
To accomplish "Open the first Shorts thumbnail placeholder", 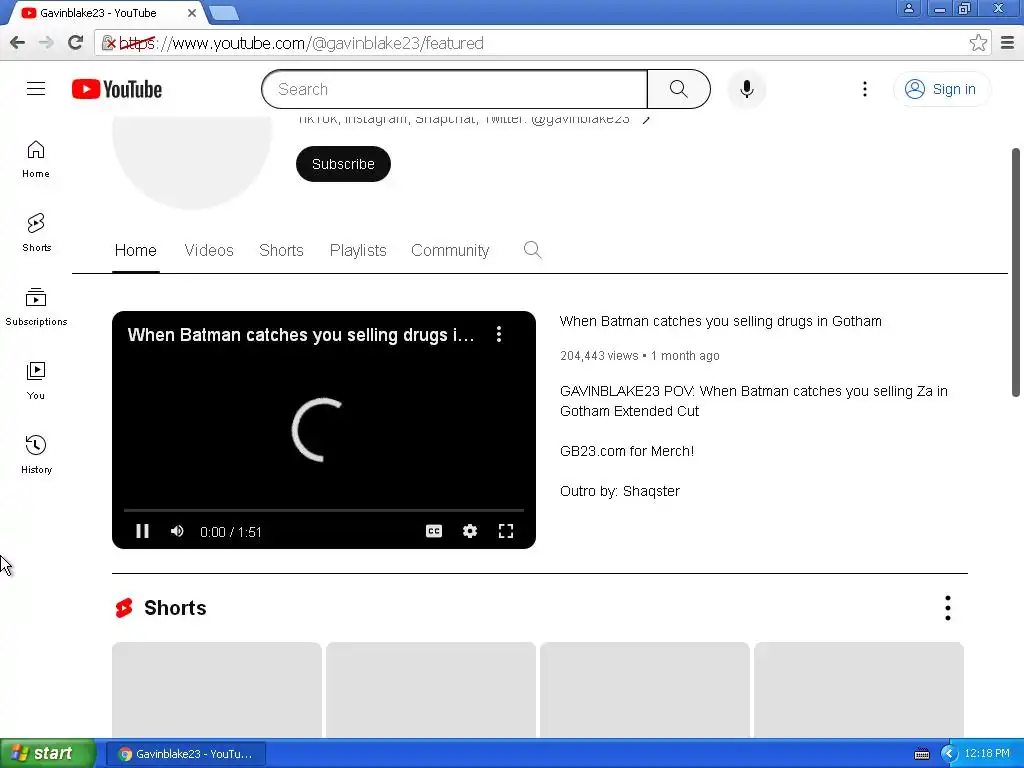I will (x=217, y=690).
